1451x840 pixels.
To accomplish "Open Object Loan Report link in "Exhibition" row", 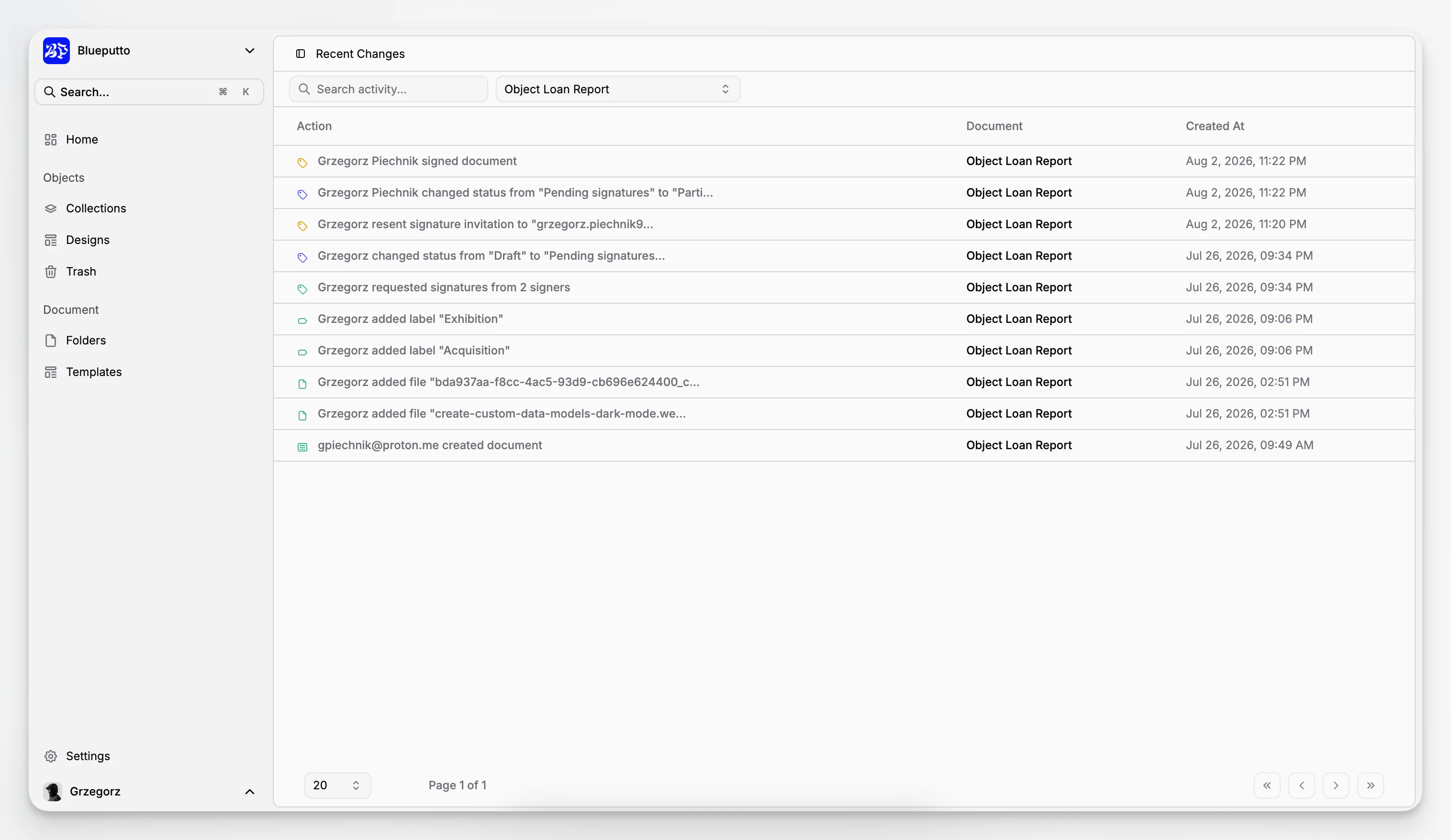I will 1018,319.
